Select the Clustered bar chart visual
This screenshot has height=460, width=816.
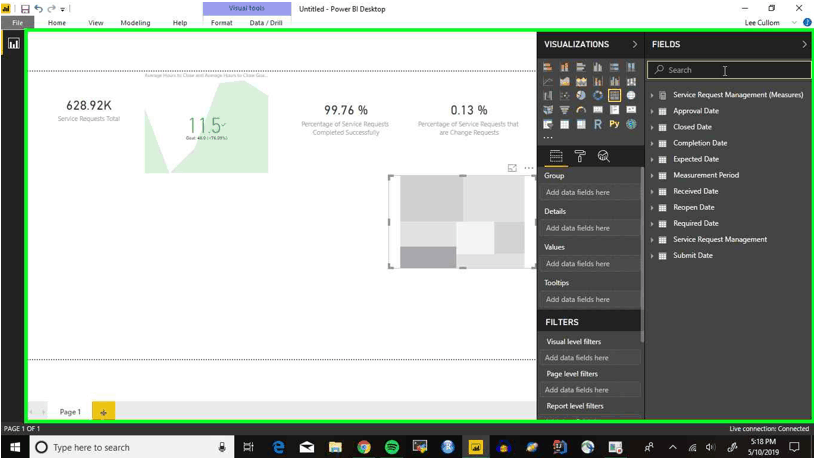pos(581,67)
